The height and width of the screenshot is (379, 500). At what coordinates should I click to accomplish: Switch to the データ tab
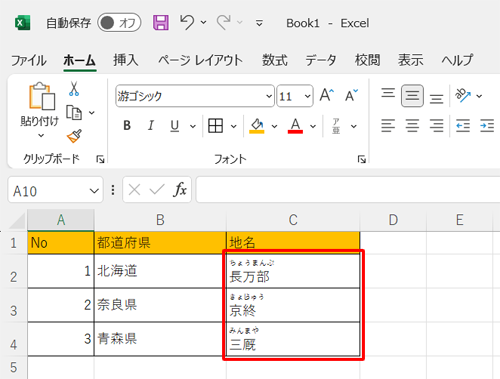tap(321, 60)
